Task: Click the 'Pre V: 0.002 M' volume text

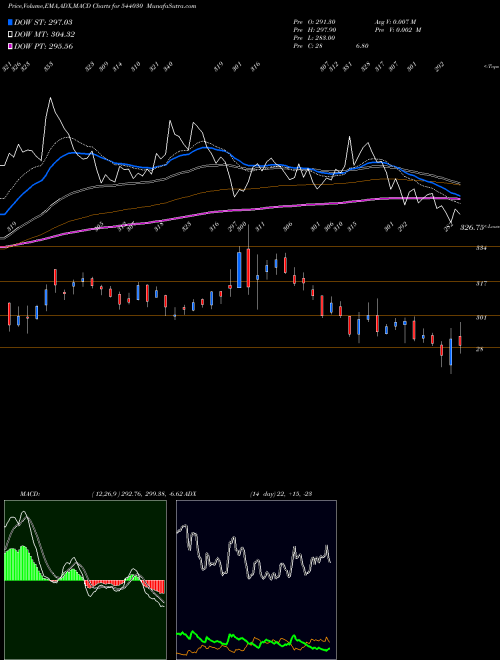Action: click(x=398, y=30)
